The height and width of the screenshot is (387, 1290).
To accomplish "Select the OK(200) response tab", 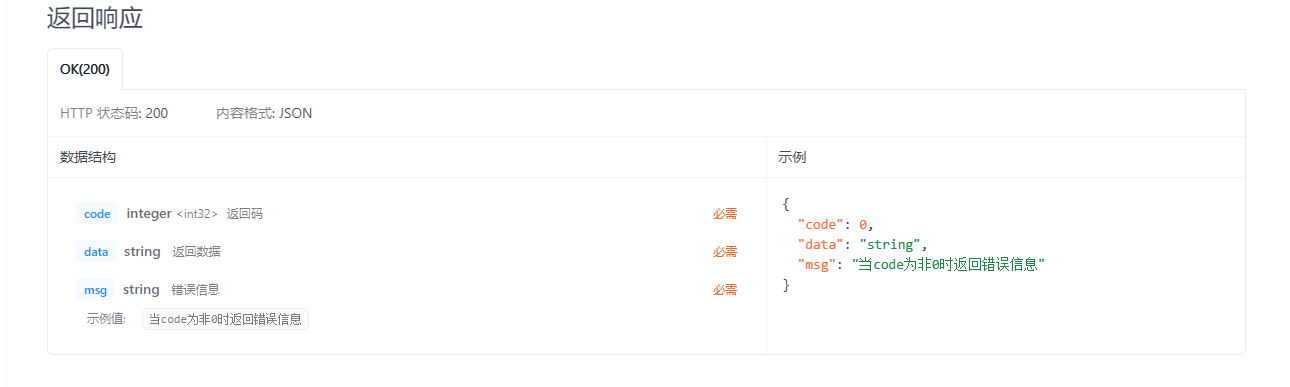I will [85, 70].
